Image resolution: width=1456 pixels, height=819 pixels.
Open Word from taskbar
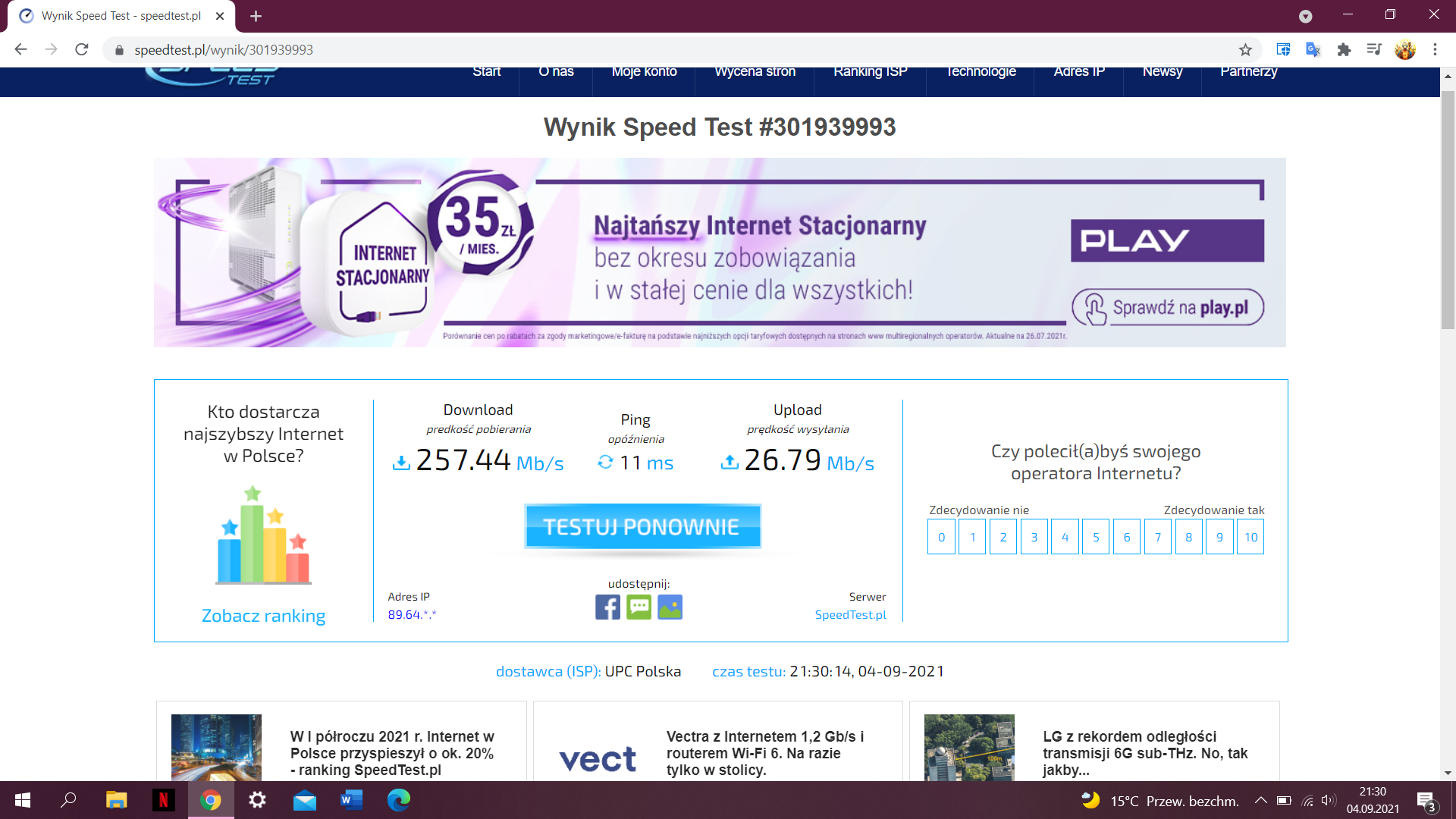[x=351, y=800]
